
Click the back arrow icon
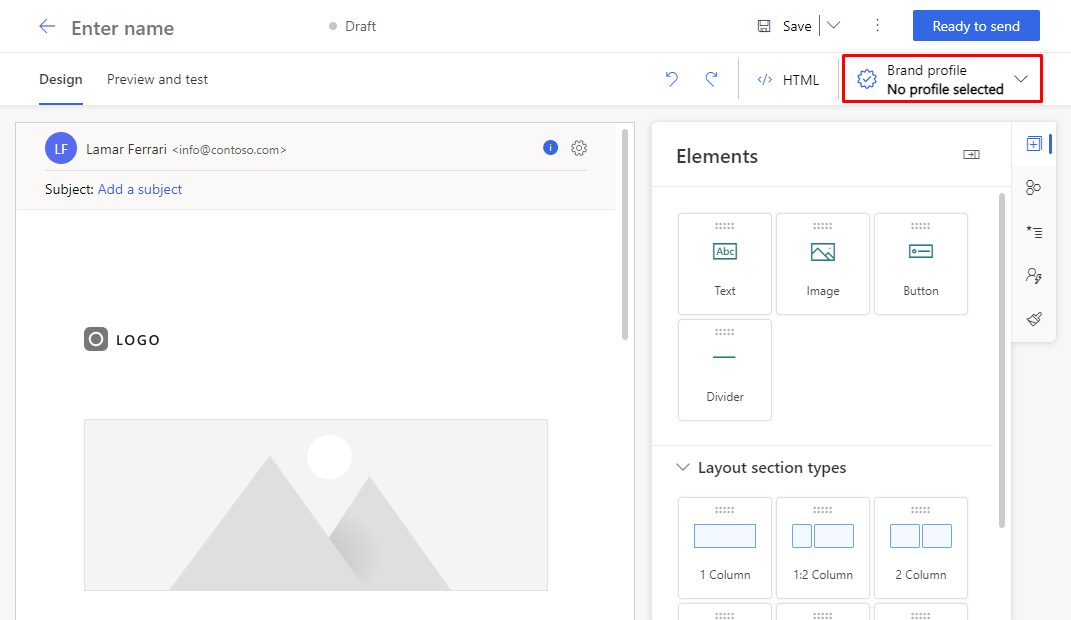click(46, 27)
